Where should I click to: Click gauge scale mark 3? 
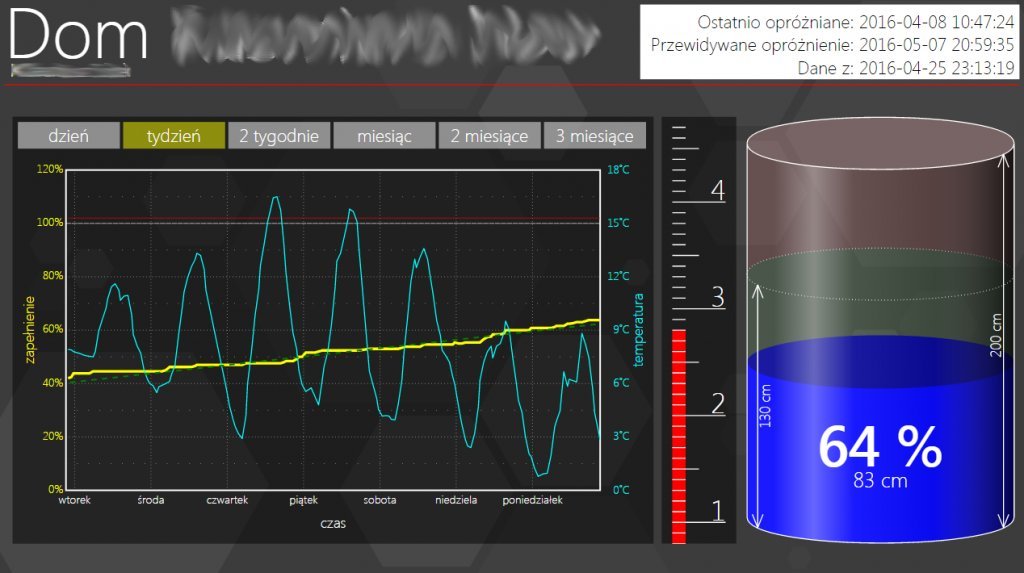point(718,298)
